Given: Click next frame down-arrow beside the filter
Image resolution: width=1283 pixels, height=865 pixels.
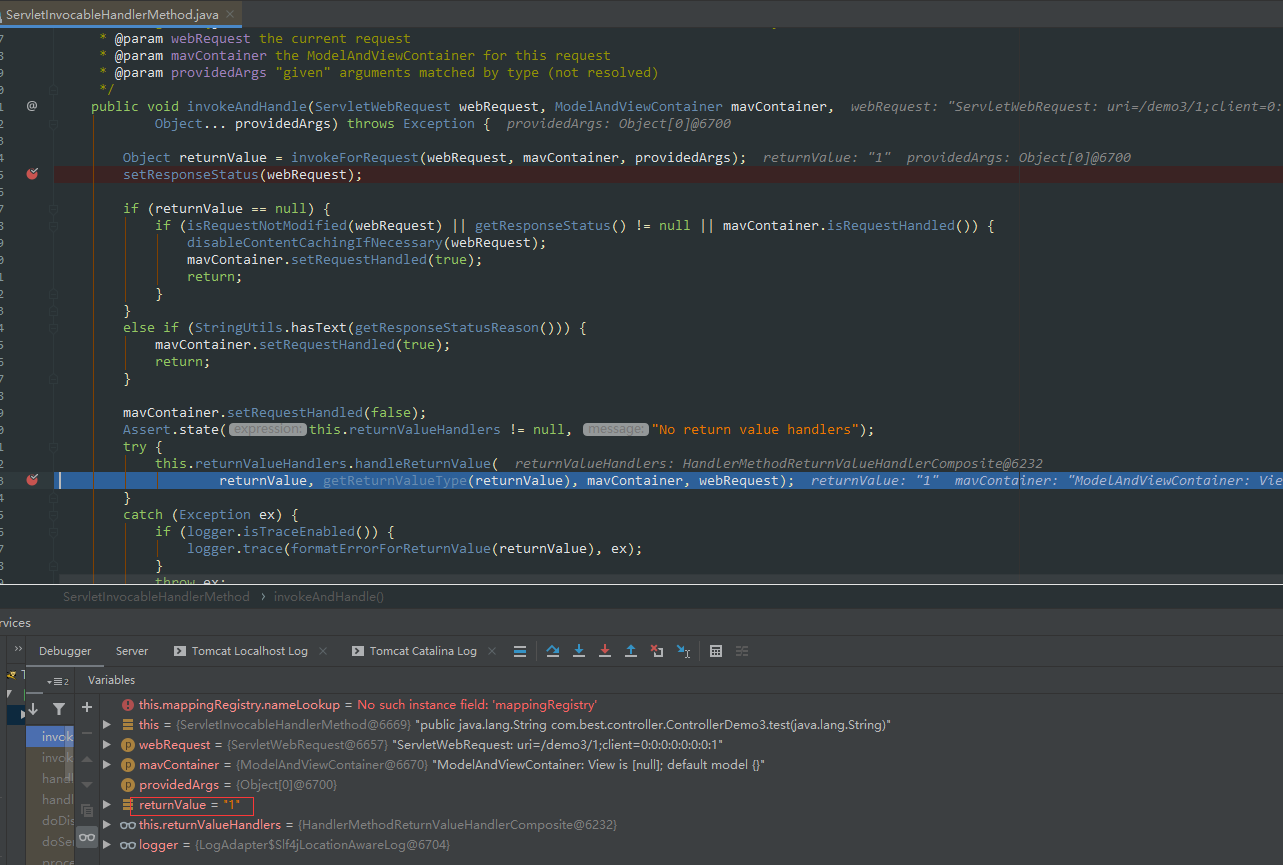Looking at the screenshot, I should click(33, 709).
